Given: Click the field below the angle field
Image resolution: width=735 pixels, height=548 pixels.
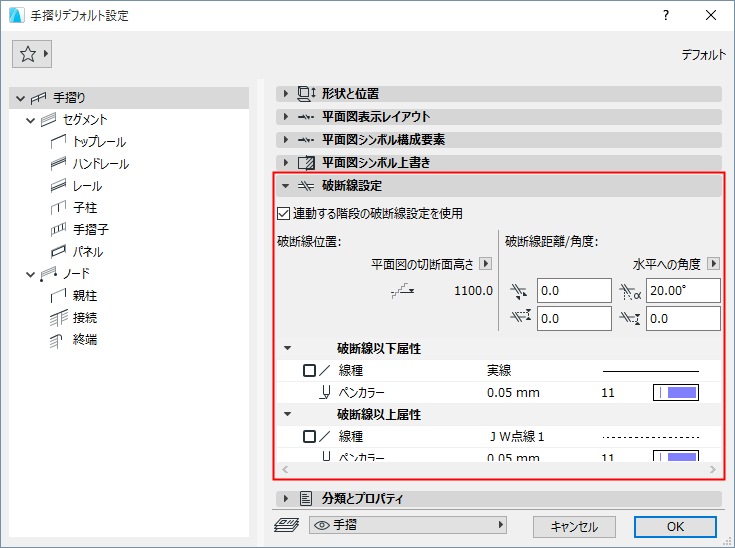Looking at the screenshot, I should tap(683, 319).
